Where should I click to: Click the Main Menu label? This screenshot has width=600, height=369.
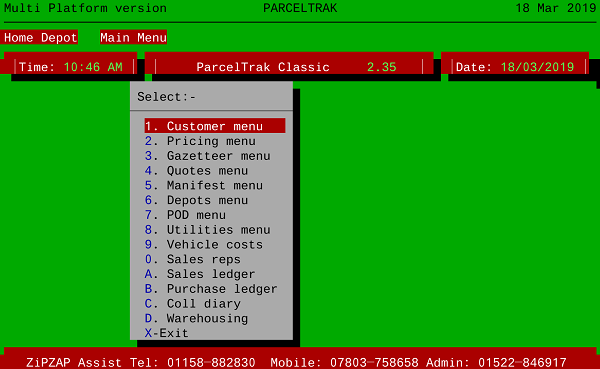[133, 38]
